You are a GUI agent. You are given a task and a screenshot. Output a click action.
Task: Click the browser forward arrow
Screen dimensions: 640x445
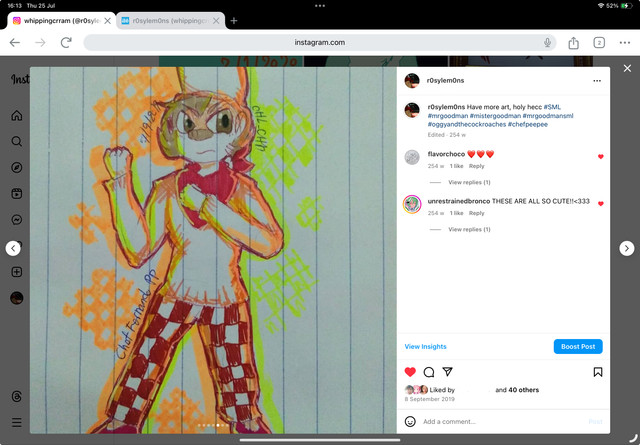coord(40,42)
